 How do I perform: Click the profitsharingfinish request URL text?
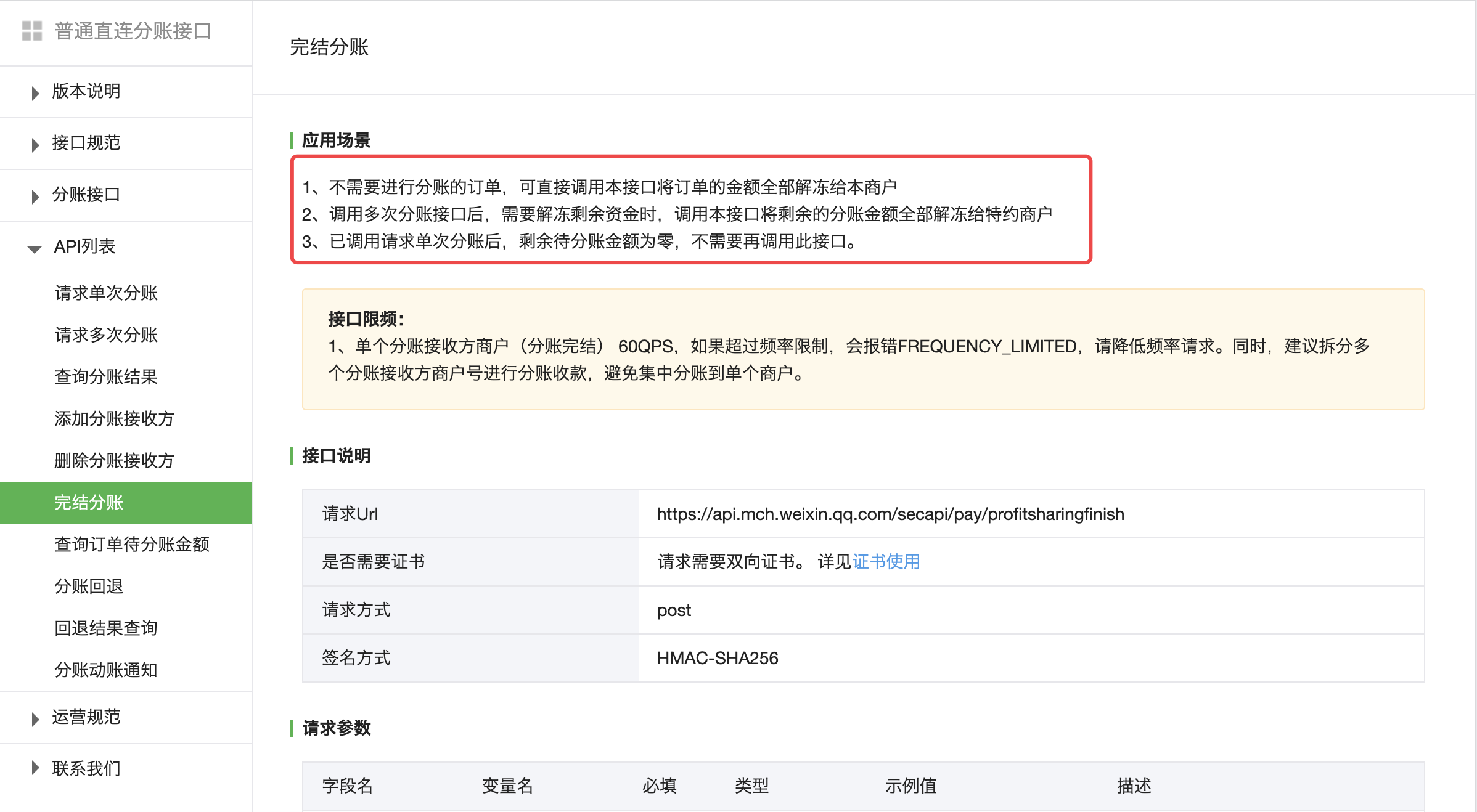890,514
